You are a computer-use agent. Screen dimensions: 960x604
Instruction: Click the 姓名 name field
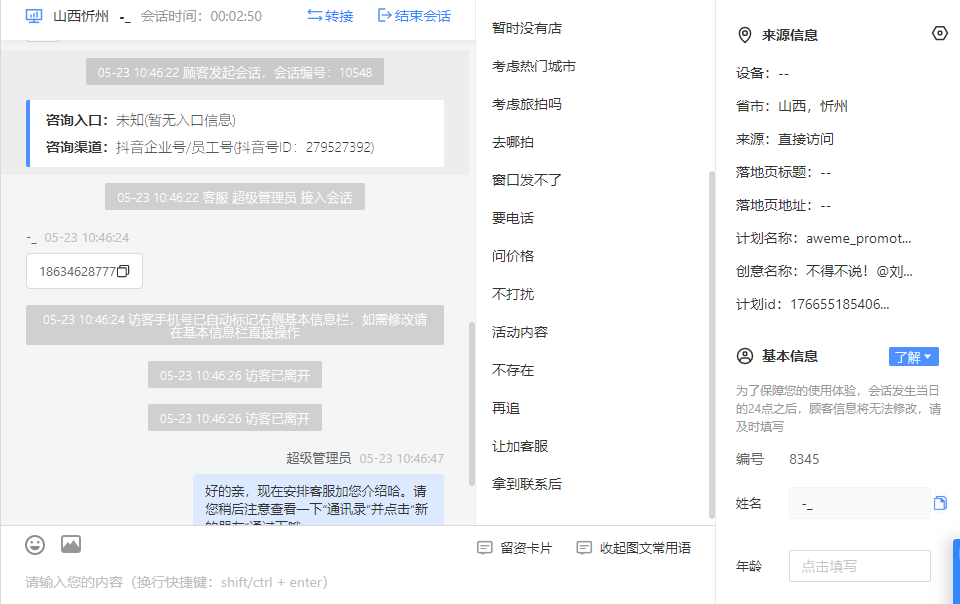[x=860, y=504]
